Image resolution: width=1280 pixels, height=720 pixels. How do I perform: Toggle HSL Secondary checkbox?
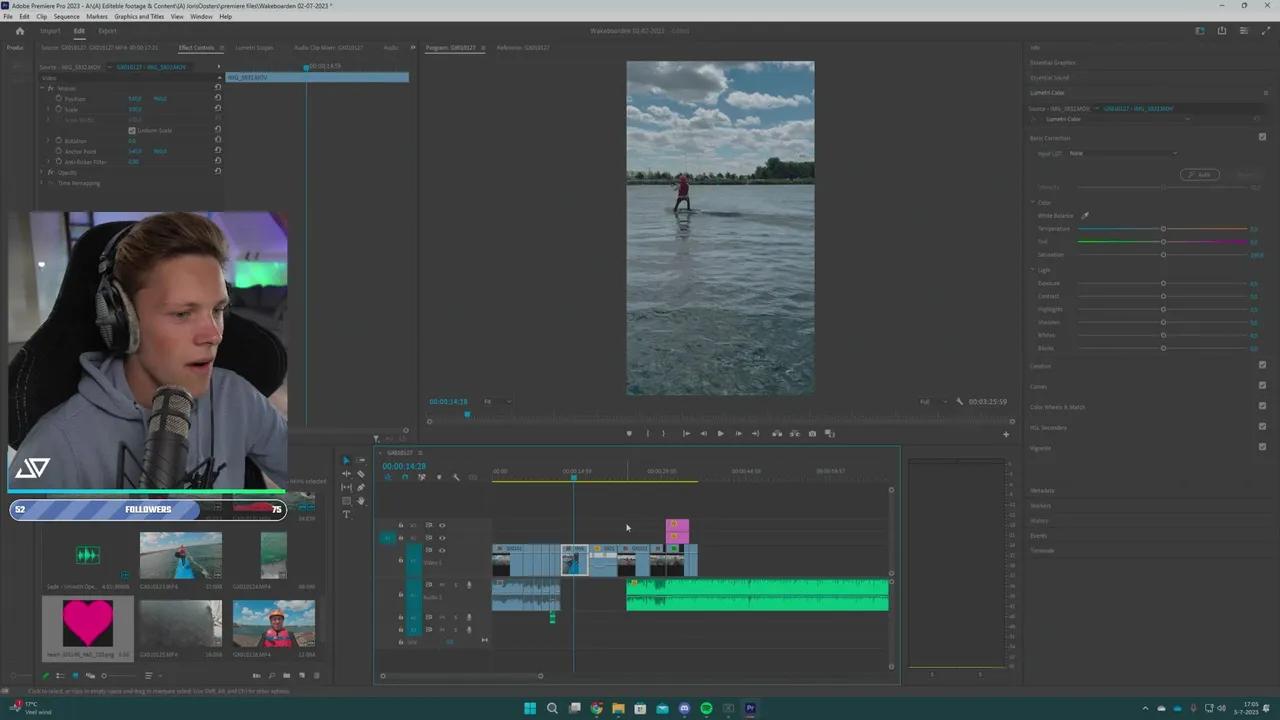(1262, 426)
